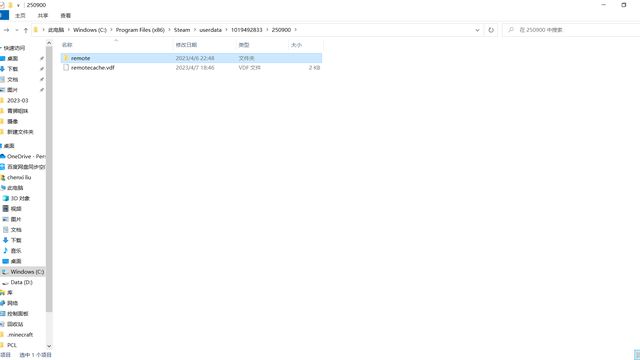Image resolution: width=640 pixels, height=360 pixels.
Task: Select Data (D:) drive in sidebar
Action: click(21, 282)
